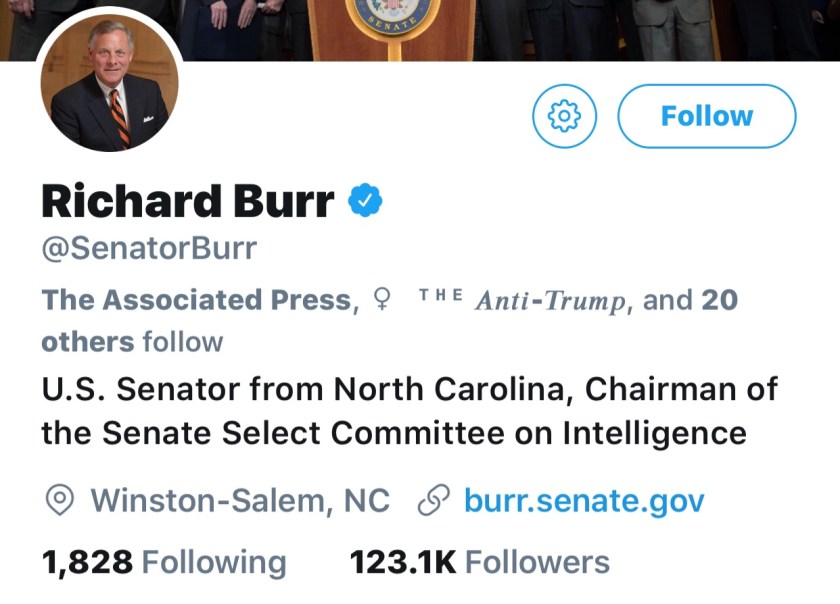The height and width of the screenshot is (604, 840).
Task: Open The Associated Press follower profile
Action: [196, 300]
